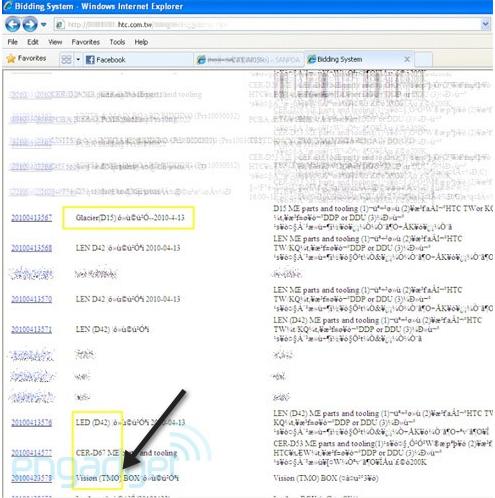Open the File menu

tap(13, 42)
